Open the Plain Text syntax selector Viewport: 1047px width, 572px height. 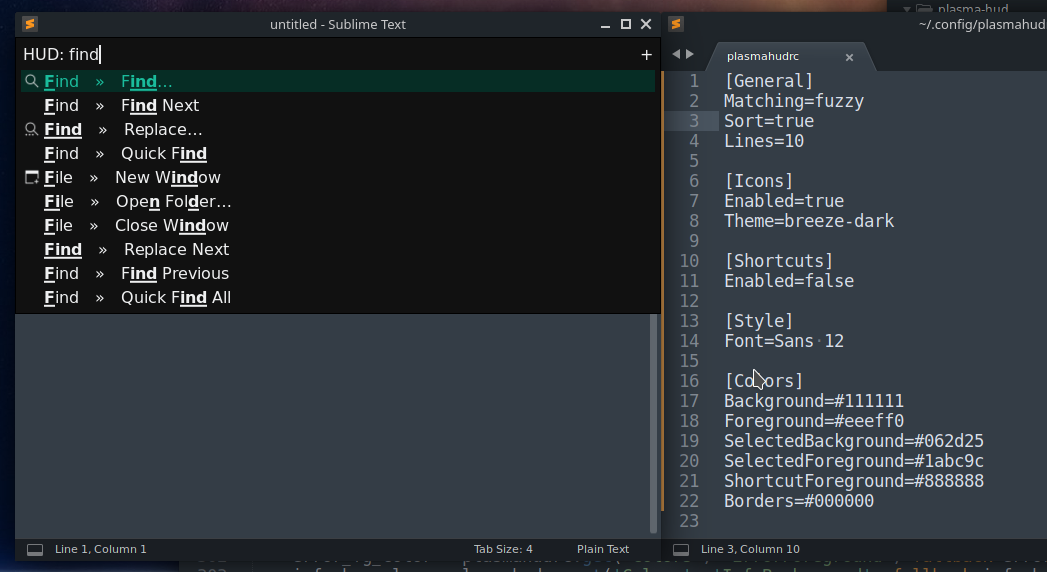(x=602, y=549)
